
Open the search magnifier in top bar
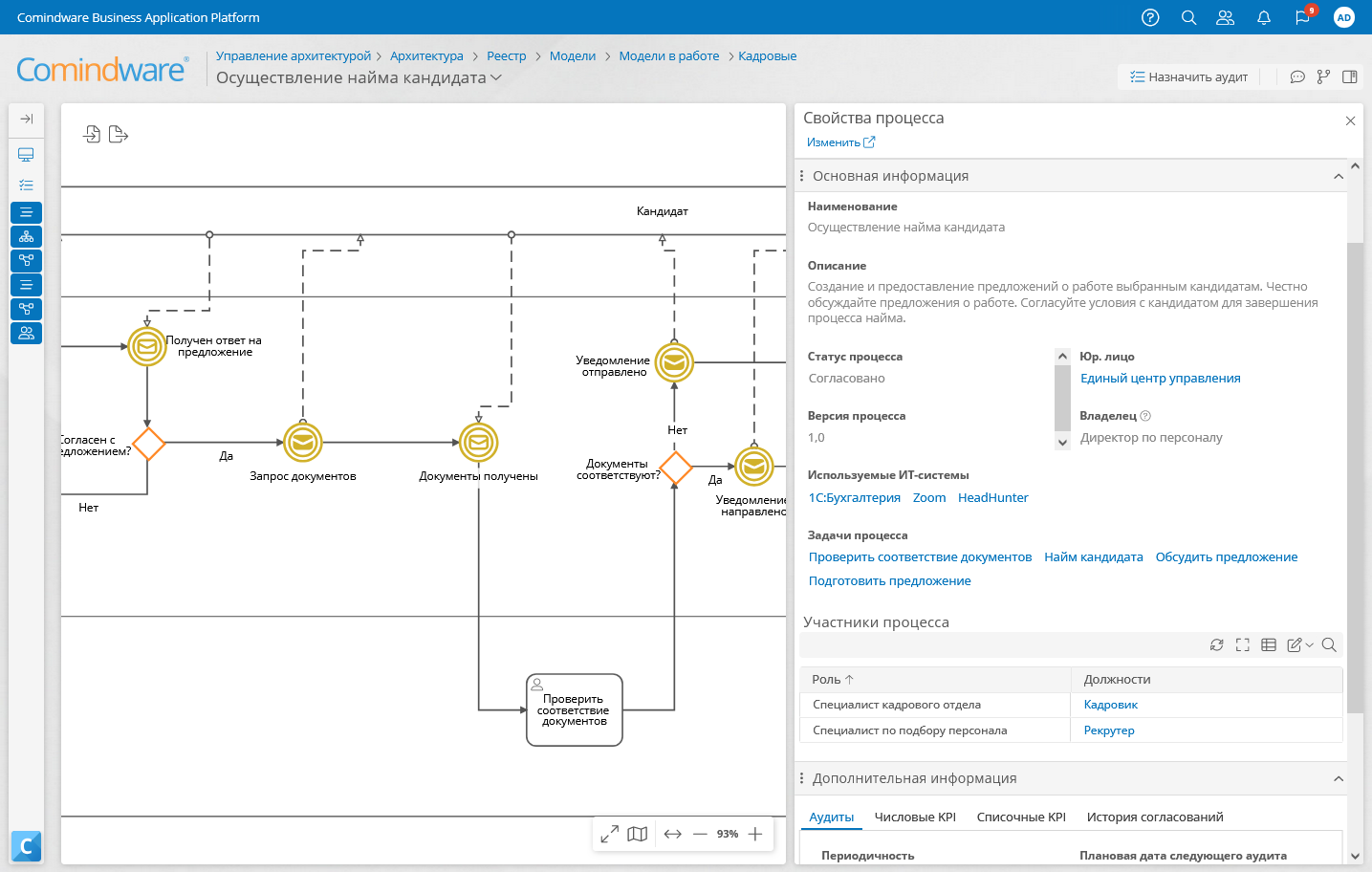point(1188,17)
